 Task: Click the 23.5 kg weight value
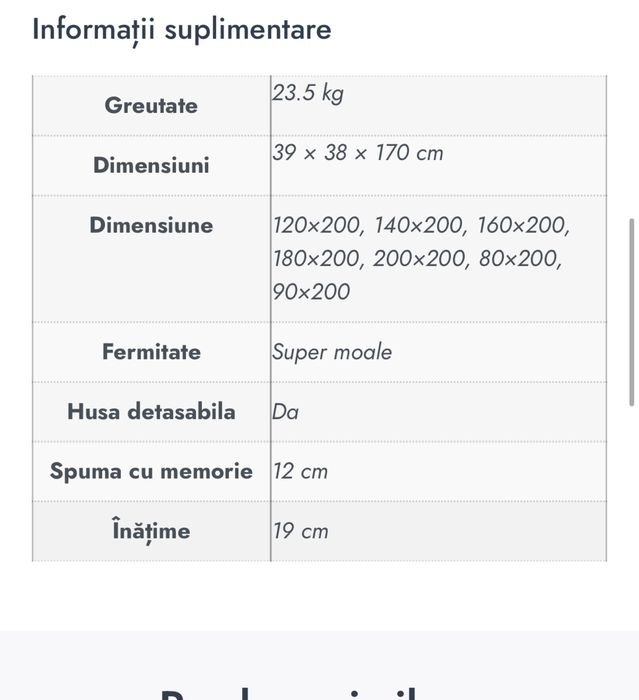point(308,94)
